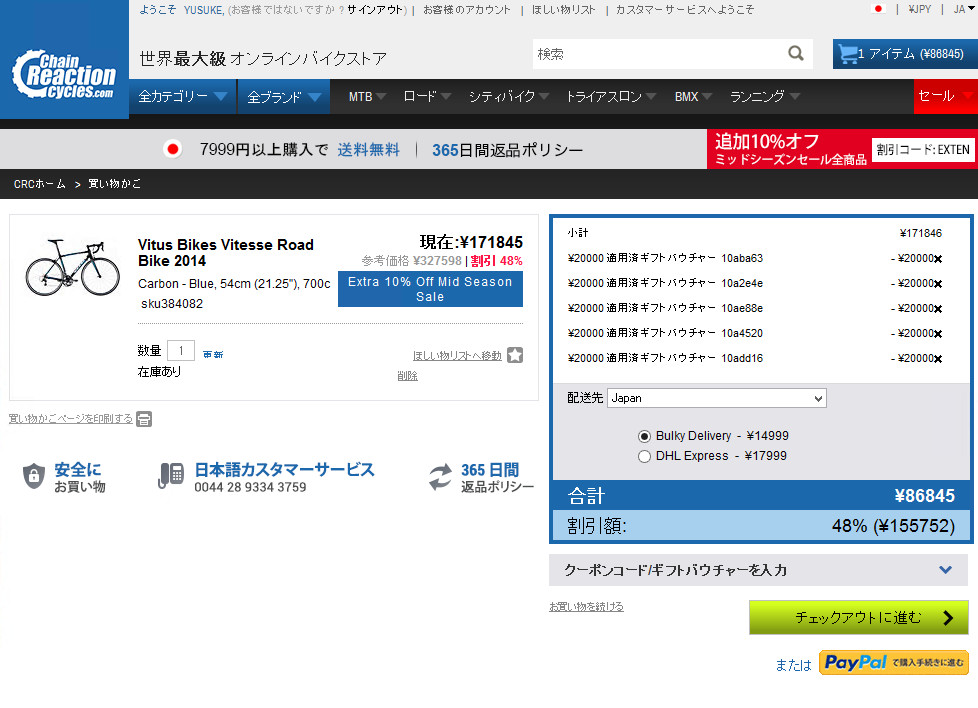Click the wishlist star icon
Screen dimensions: 978x708
(515, 355)
